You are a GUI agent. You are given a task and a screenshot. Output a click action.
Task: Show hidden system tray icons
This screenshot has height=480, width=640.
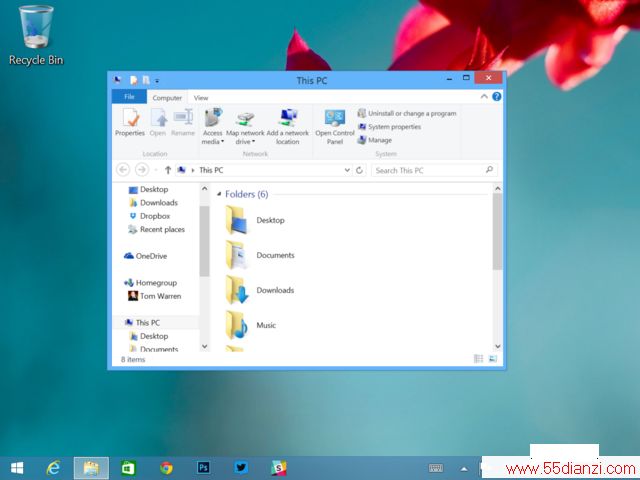[464, 469]
